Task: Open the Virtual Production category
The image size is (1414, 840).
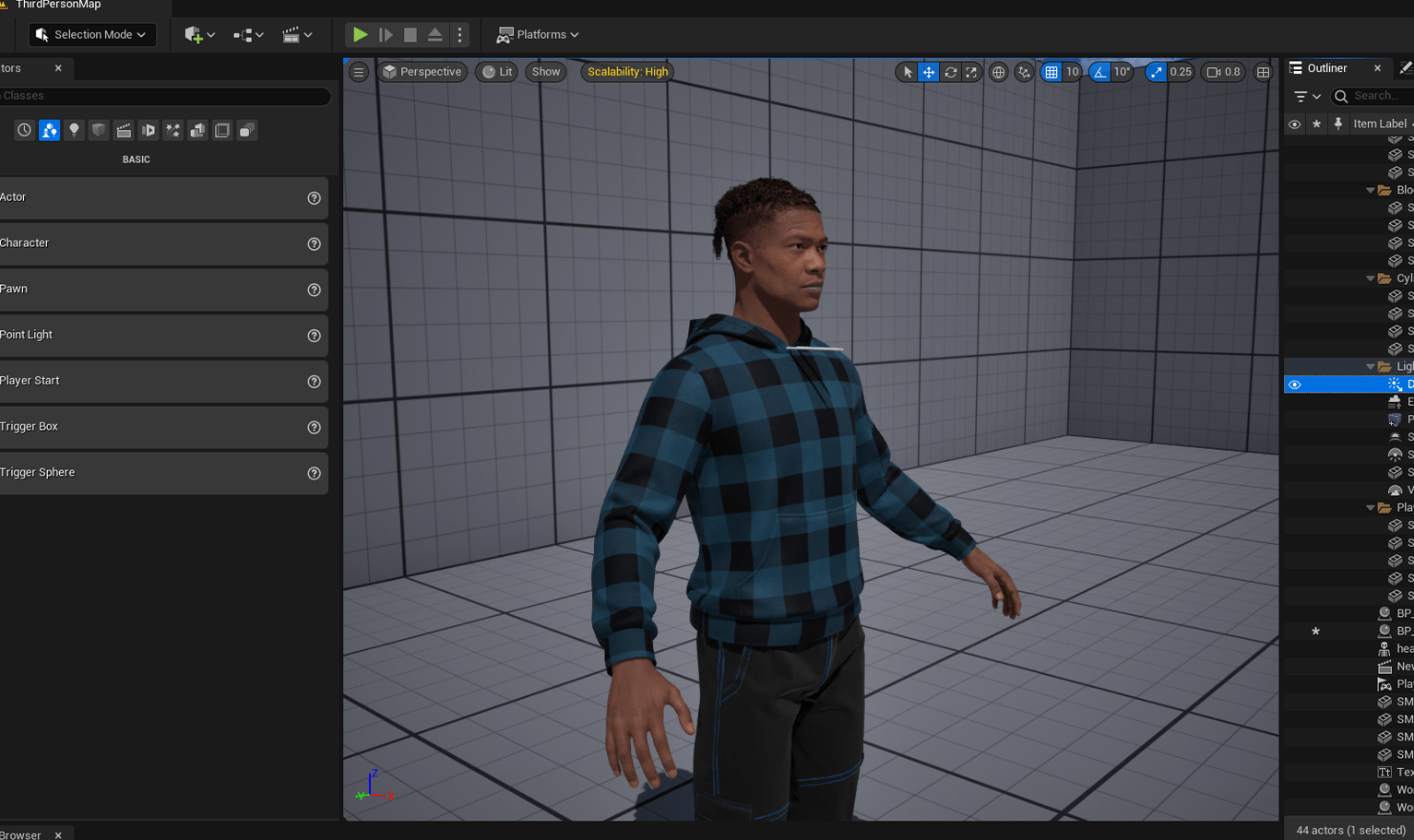Action: [x=148, y=131]
